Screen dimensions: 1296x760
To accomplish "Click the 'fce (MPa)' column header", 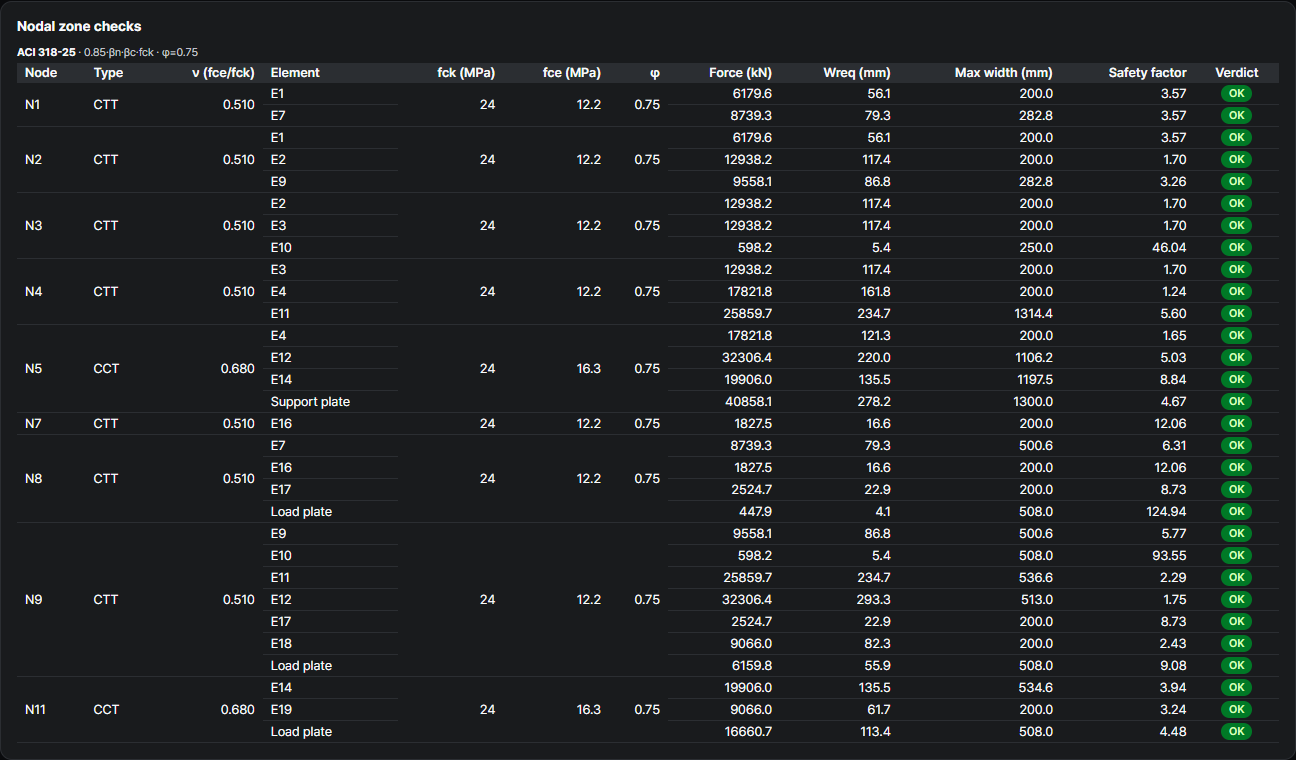I will click(572, 73).
